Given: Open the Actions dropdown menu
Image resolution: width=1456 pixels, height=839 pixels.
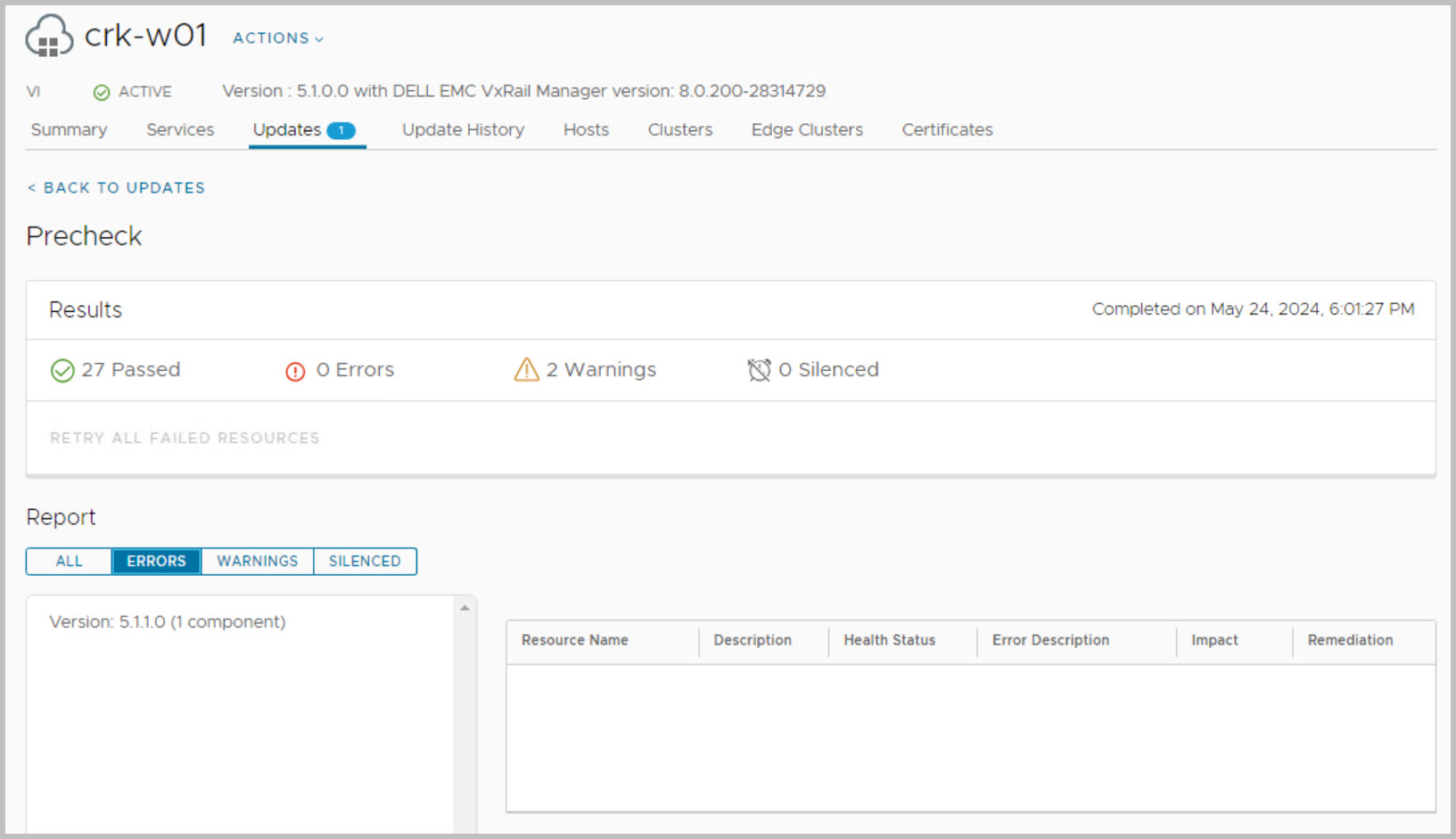Looking at the screenshot, I should click(x=277, y=38).
